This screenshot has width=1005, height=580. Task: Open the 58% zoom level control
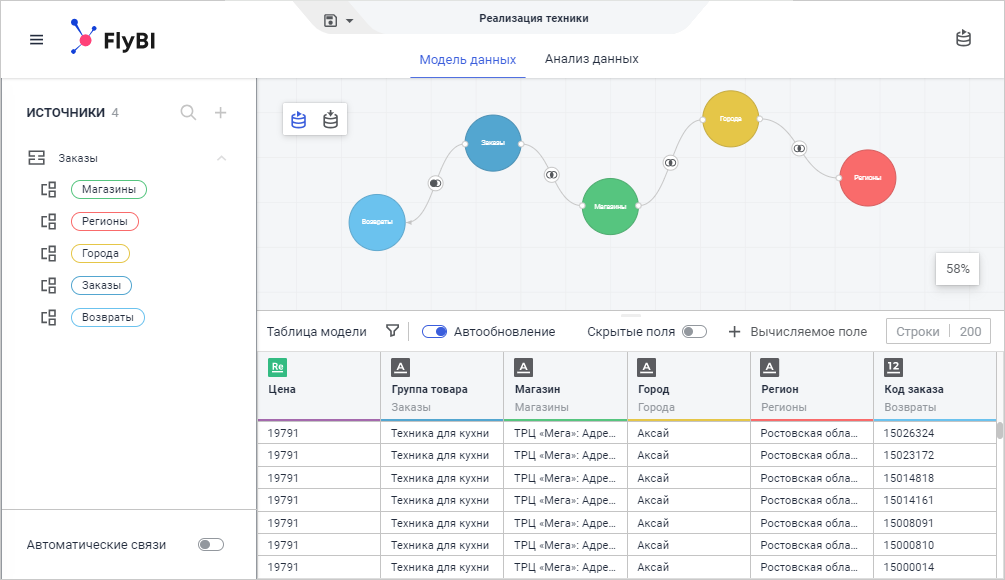[x=958, y=269]
